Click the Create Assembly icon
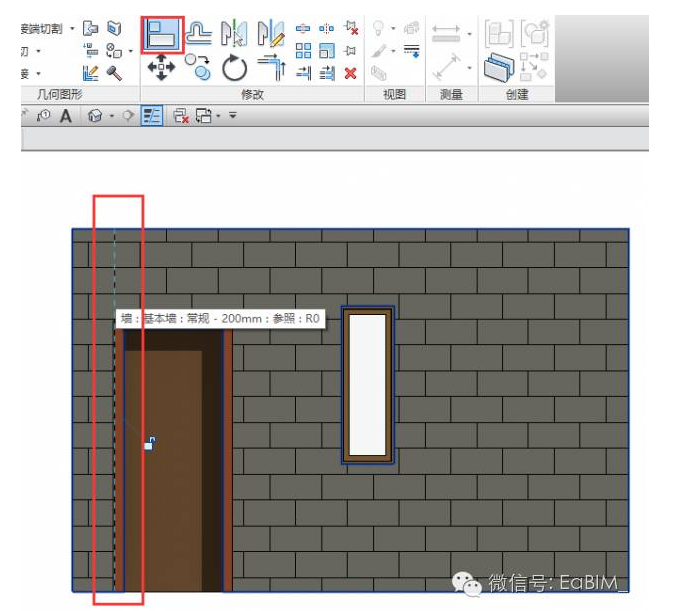The image size is (674, 611). (x=499, y=34)
